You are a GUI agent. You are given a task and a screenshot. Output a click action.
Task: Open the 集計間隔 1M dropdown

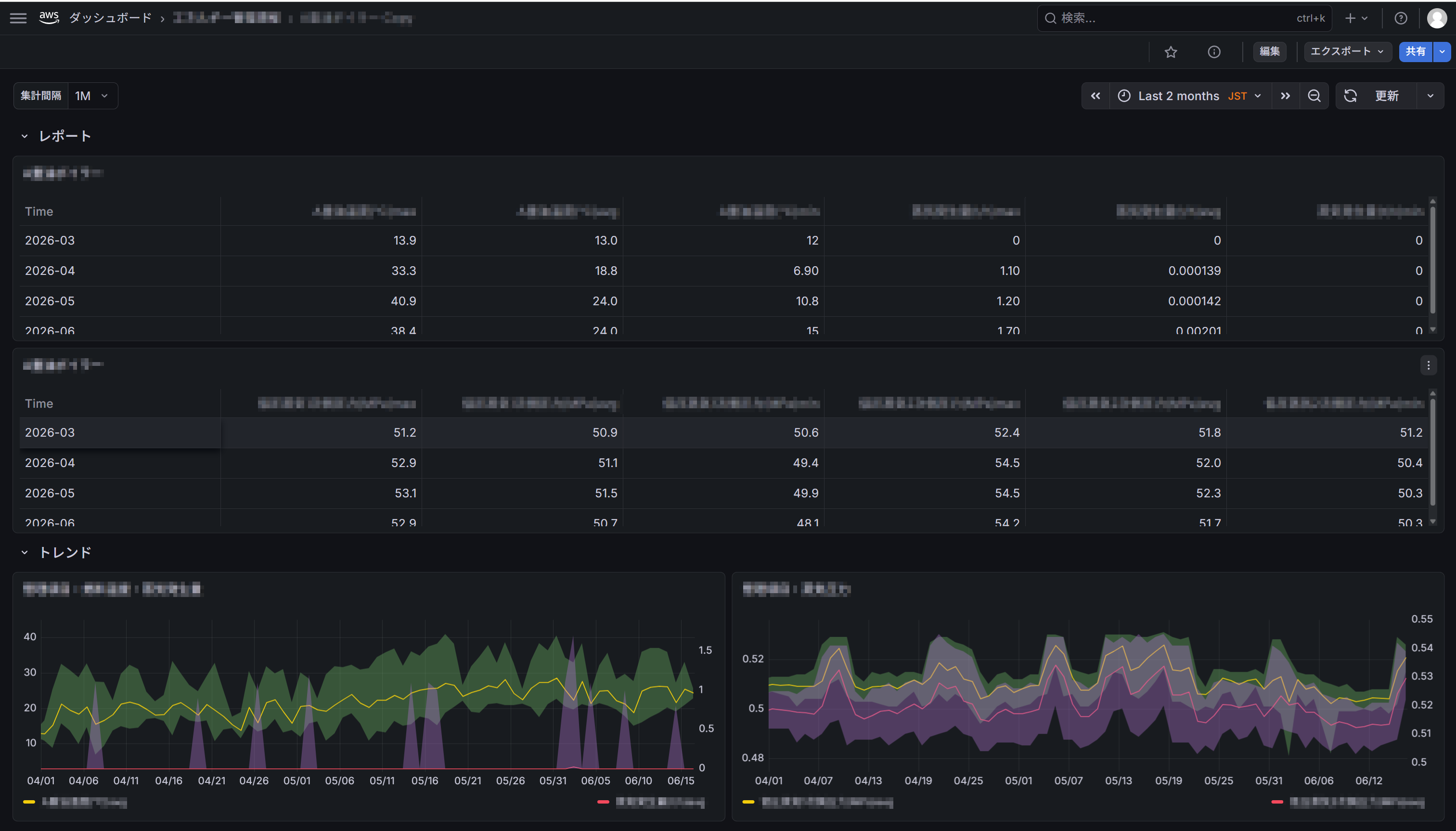point(92,96)
